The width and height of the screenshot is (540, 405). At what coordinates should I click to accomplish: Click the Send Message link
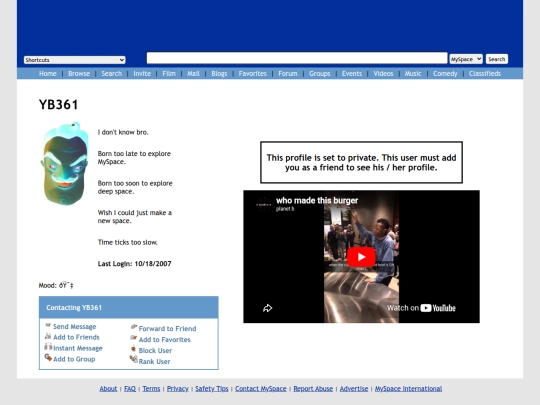pyautogui.click(x=74, y=326)
